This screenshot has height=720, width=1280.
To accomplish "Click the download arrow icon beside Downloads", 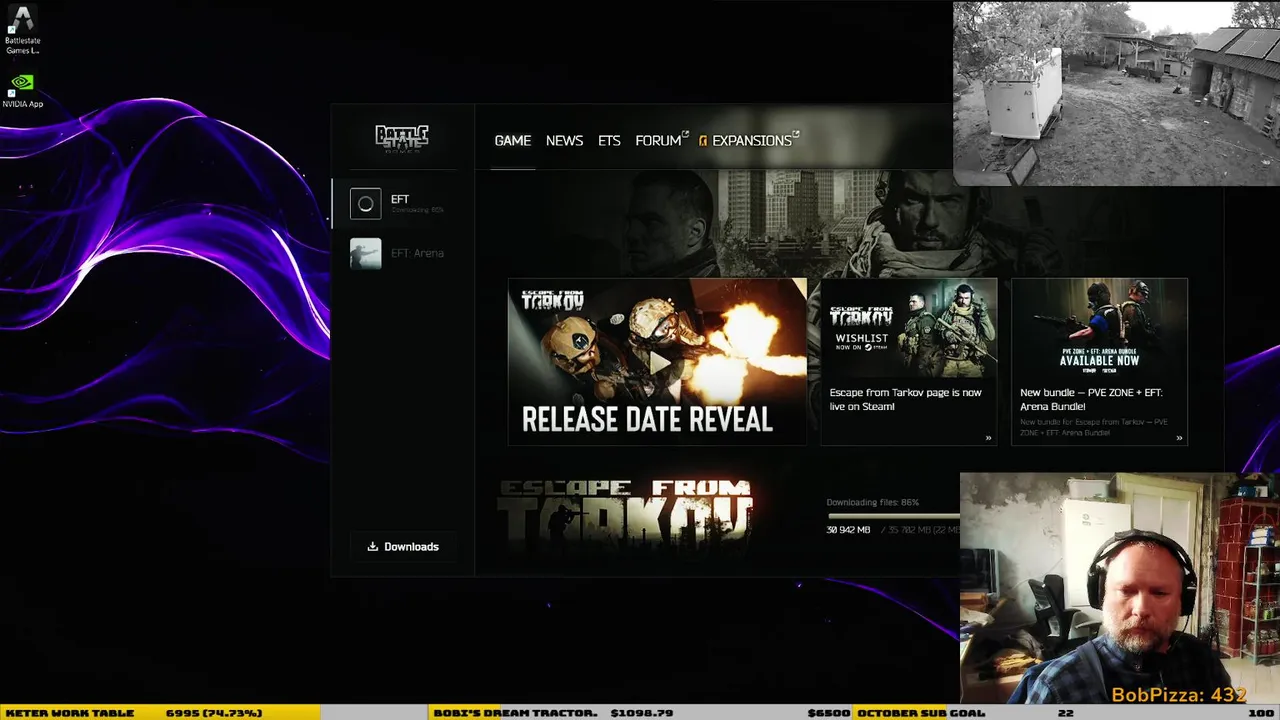I will (x=372, y=546).
